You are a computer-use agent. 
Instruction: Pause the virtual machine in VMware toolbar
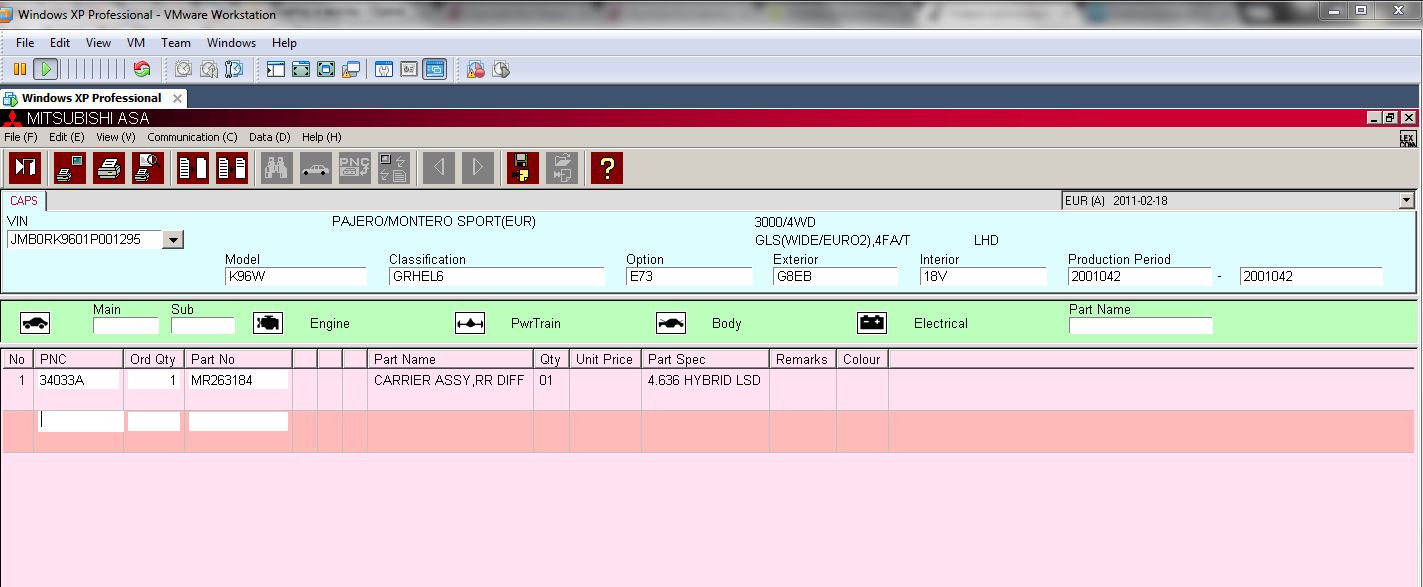[20, 69]
